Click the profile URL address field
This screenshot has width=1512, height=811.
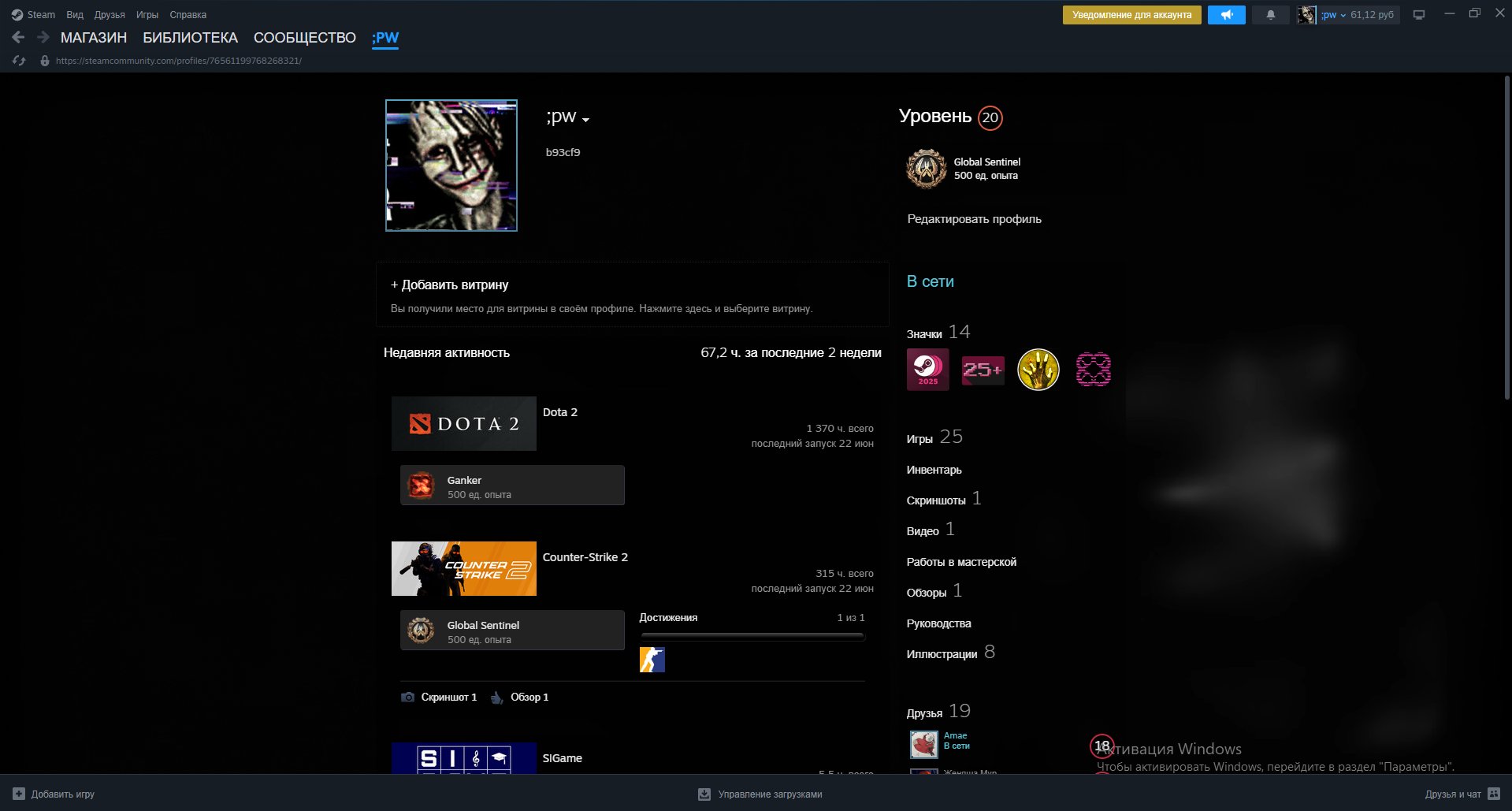click(179, 61)
